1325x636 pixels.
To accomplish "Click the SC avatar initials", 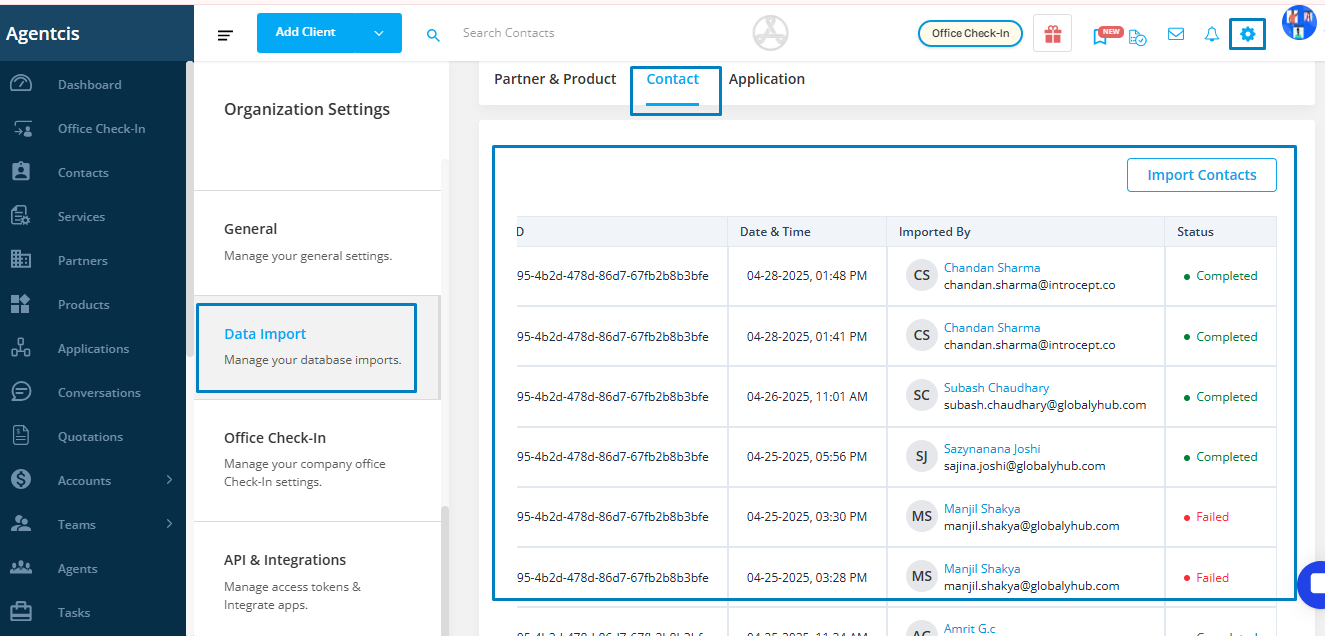I will point(922,396).
